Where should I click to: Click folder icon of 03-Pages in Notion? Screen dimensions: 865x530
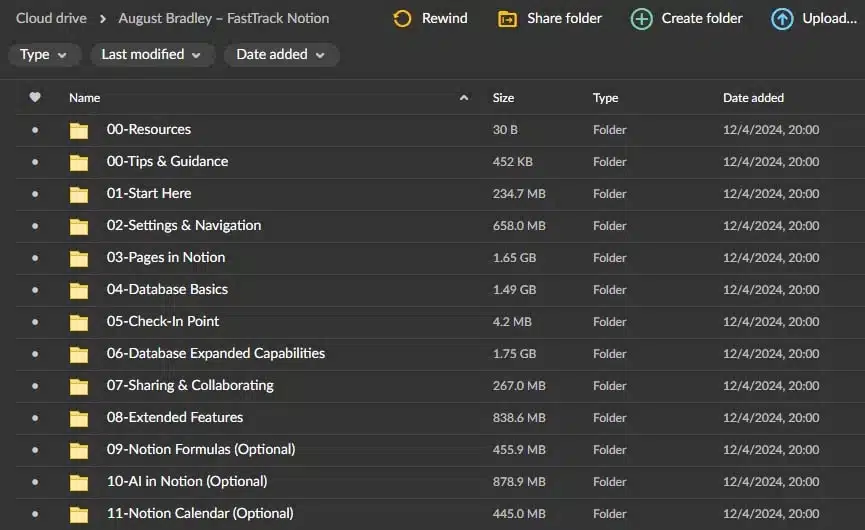[x=79, y=258]
